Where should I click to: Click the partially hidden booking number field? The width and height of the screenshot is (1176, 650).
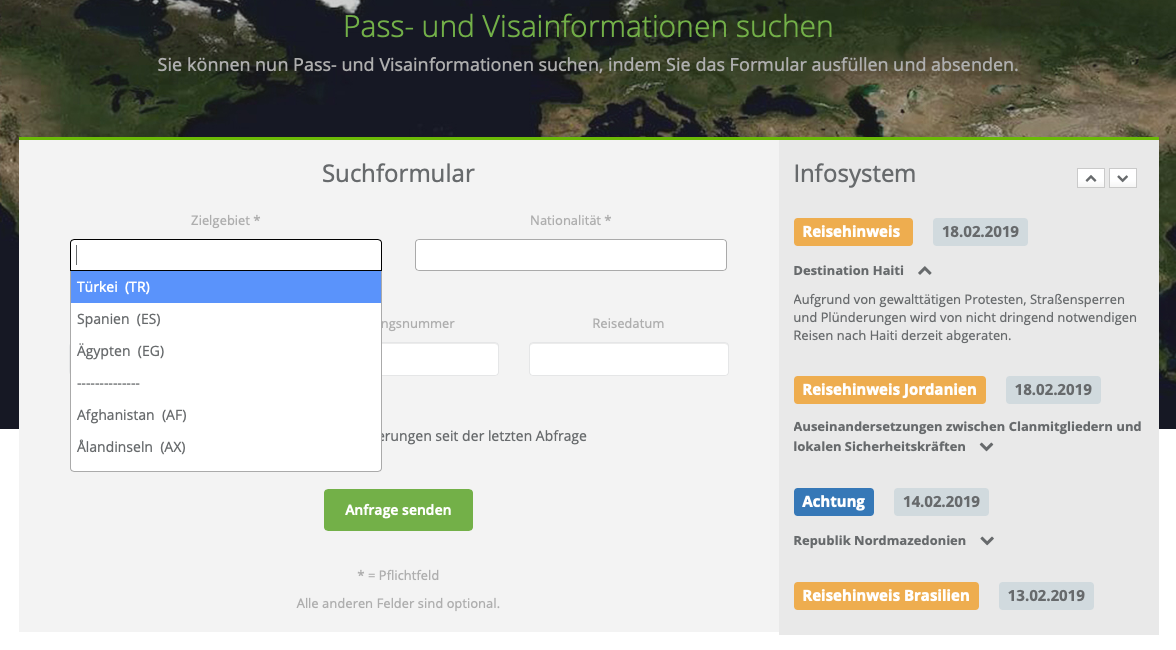coord(440,359)
